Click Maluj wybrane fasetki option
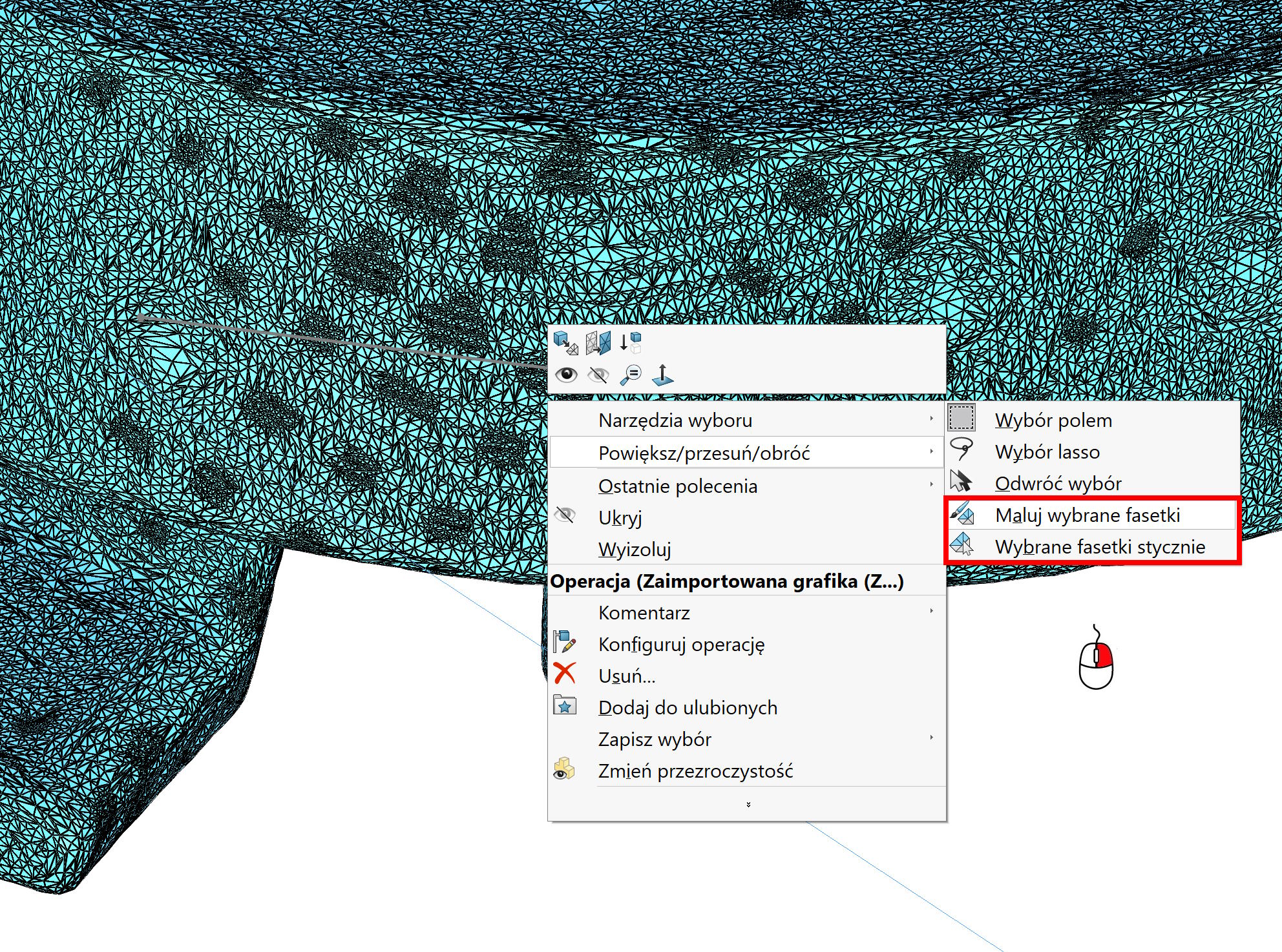Viewport: 1282px width, 952px height. pyautogui.click(x=1088, y=515)
